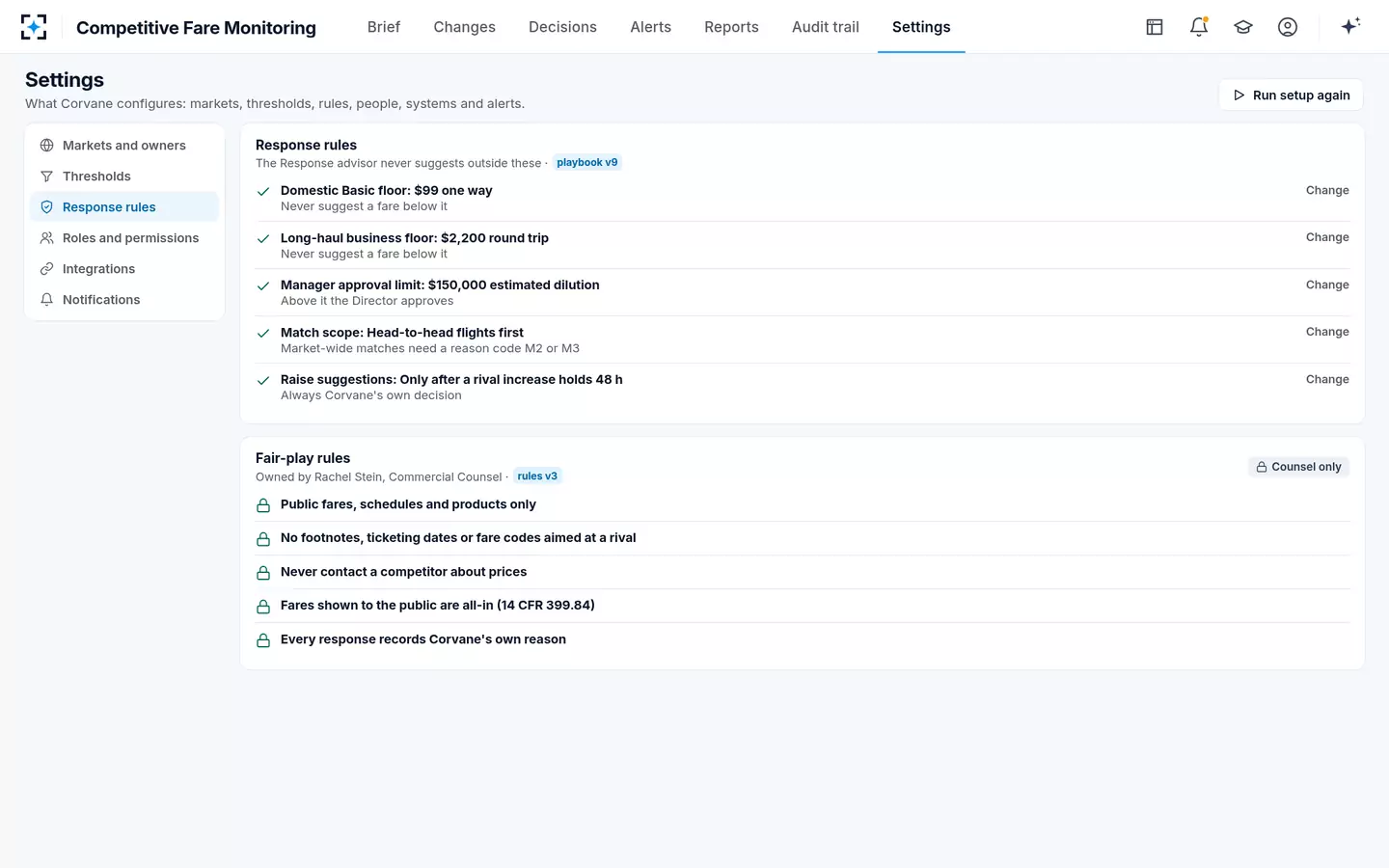Click lock icon beside Every response records rule
The image size is (1389, 868).
(x=263, y=640)
